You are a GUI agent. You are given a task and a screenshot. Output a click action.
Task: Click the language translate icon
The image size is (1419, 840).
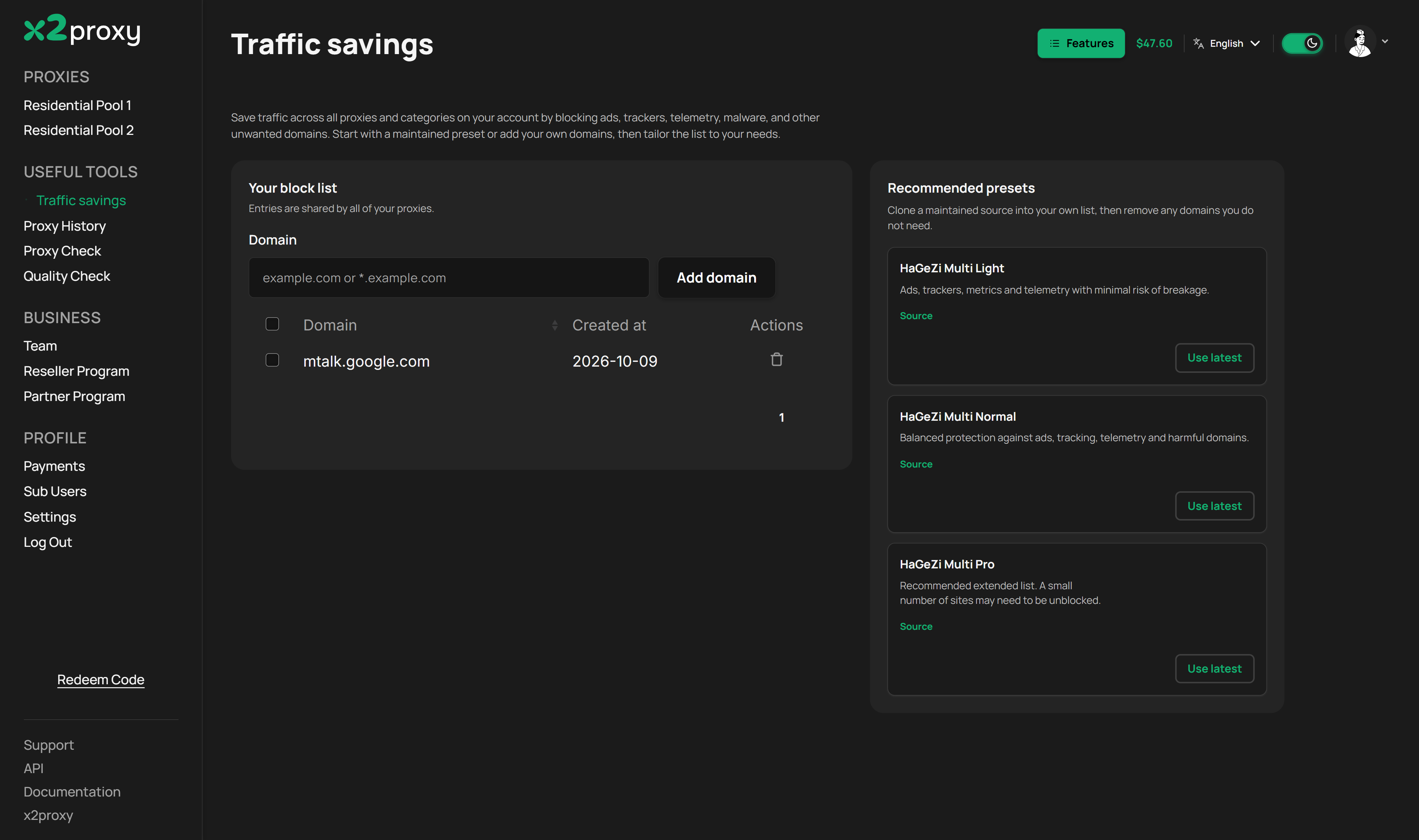[1198, 43]
